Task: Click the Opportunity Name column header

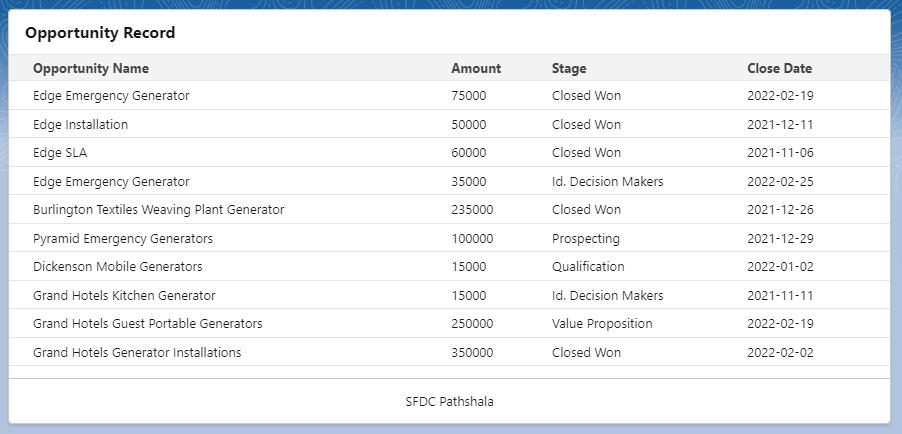Action: tap(91, 69)
